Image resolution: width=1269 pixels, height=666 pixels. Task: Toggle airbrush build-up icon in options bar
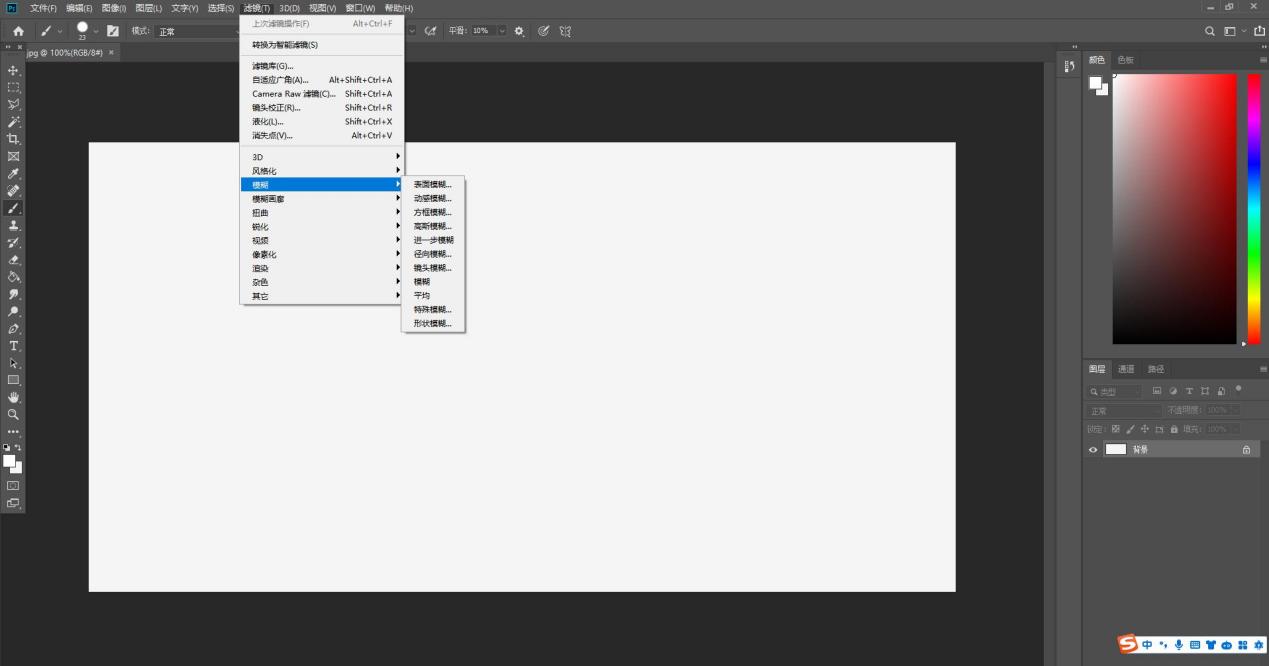click(x=431, y=31)
